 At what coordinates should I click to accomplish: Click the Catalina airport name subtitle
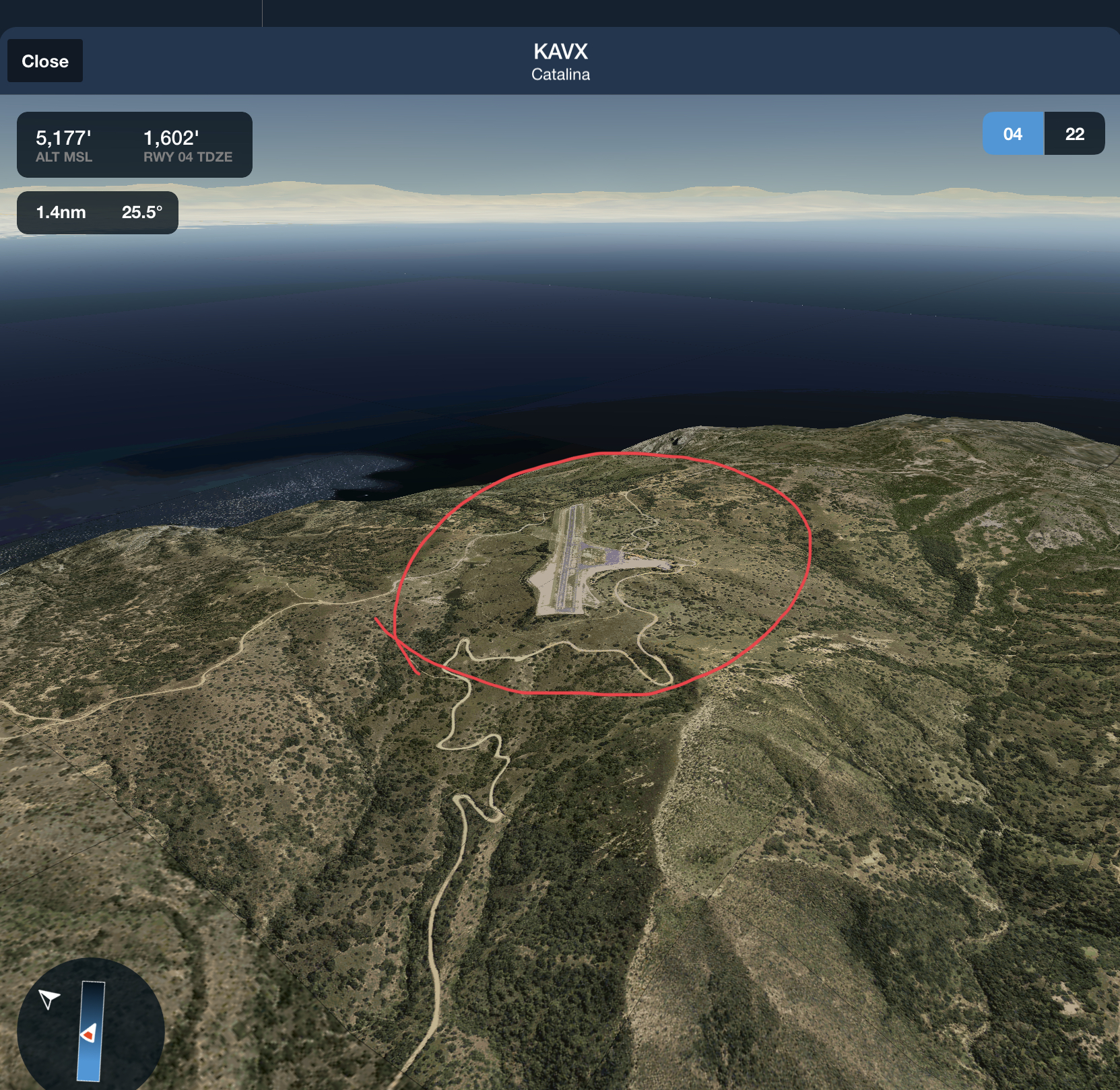[x=560, y=75]
